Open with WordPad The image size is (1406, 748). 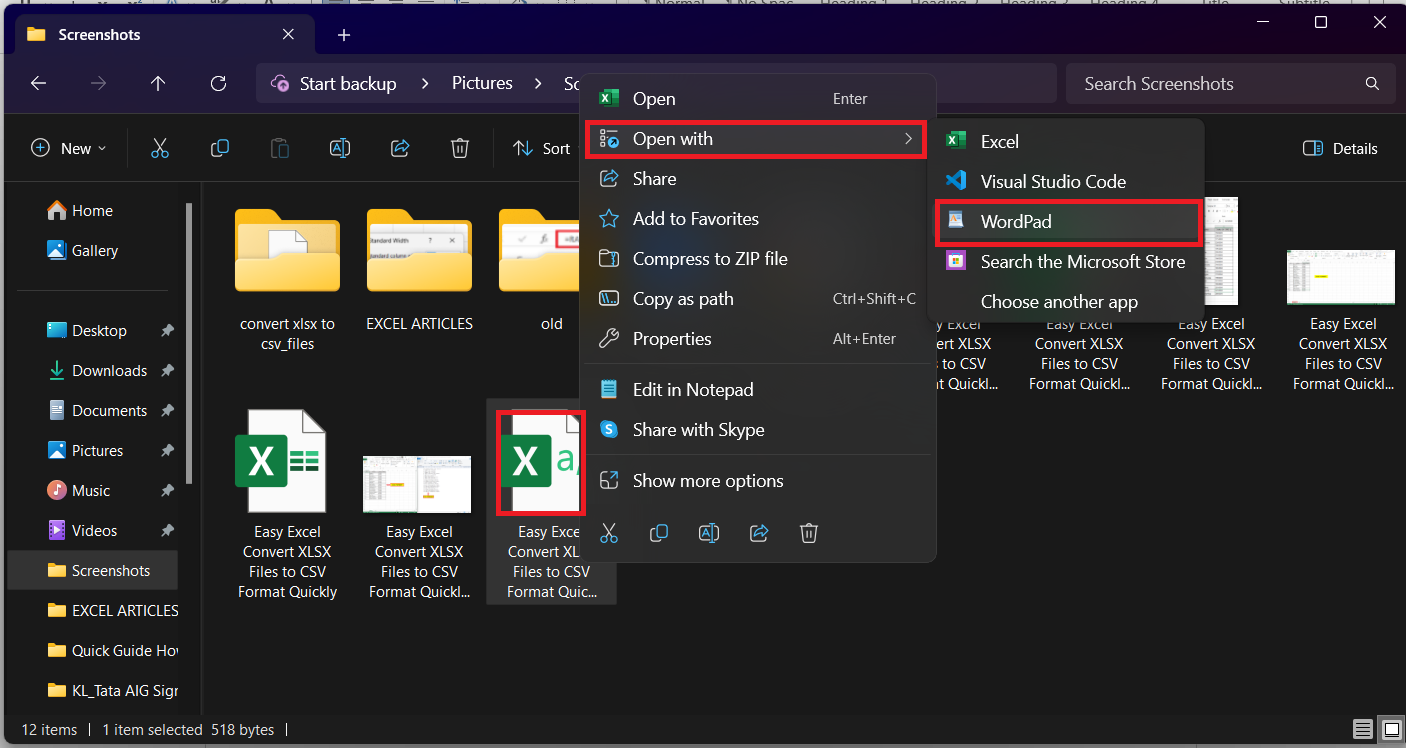tap(1066, 222)
